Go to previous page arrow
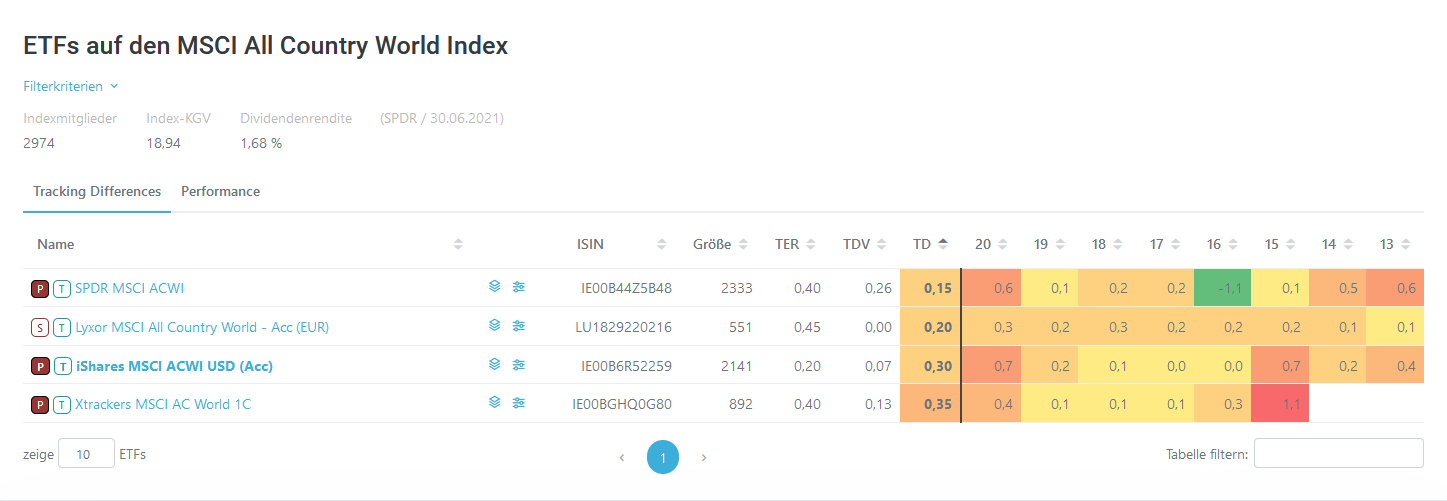Screen dimensions: 1447x501 622,457
